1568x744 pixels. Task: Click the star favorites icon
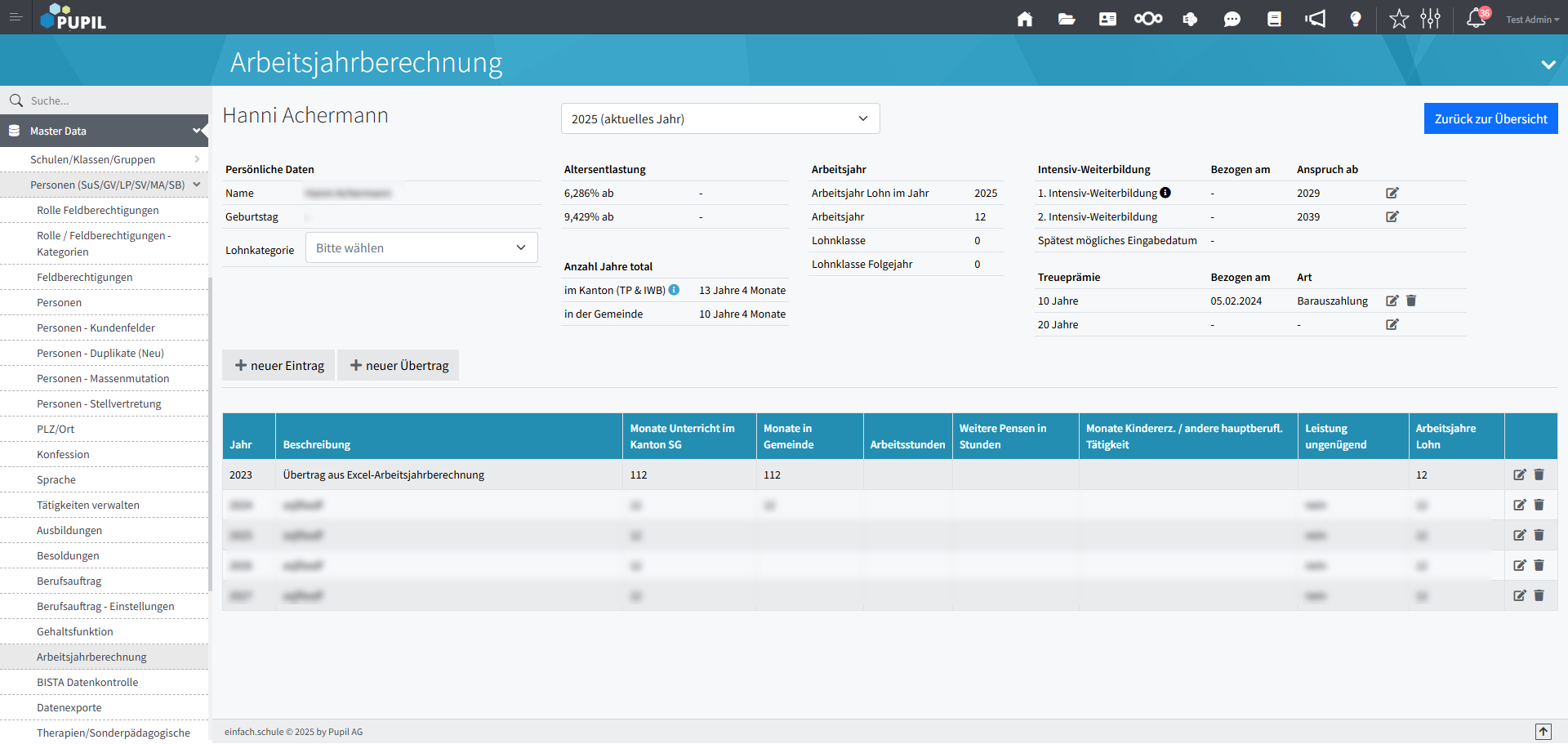coord(1399,19)
